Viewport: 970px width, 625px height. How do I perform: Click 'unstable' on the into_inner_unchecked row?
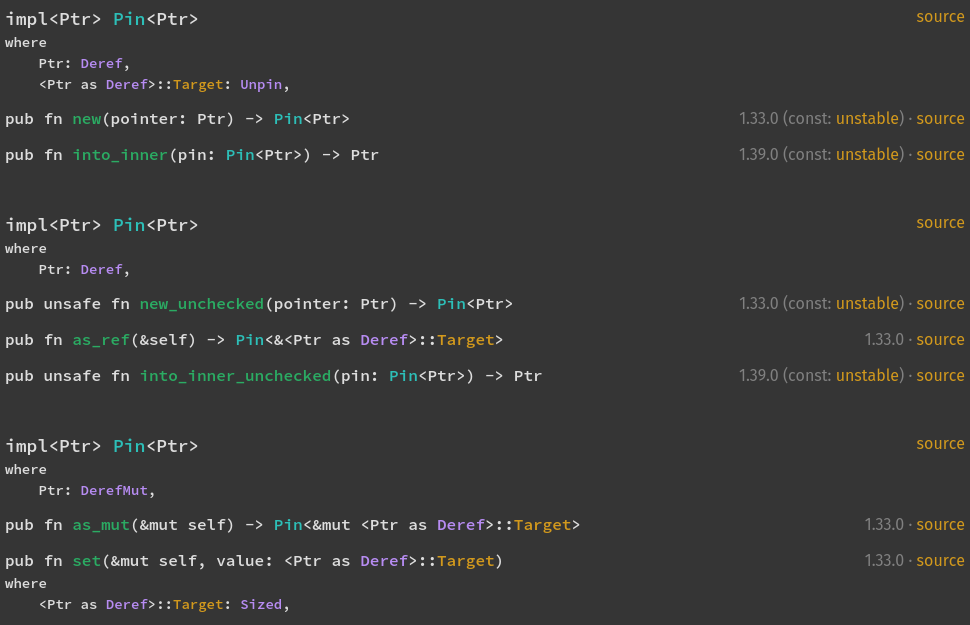click(x=868, y=375)
